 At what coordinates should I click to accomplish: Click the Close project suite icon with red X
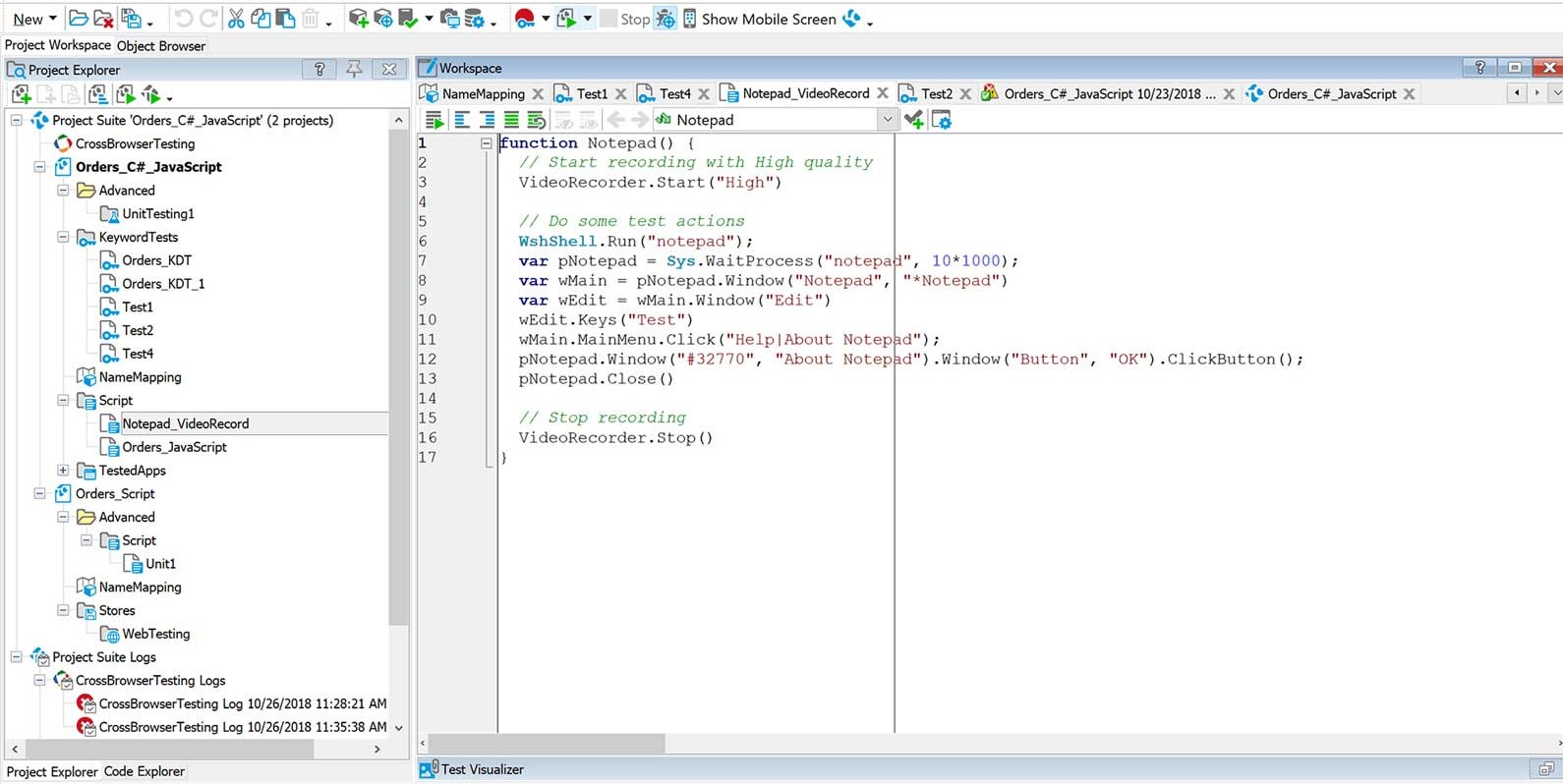[102, 19]
